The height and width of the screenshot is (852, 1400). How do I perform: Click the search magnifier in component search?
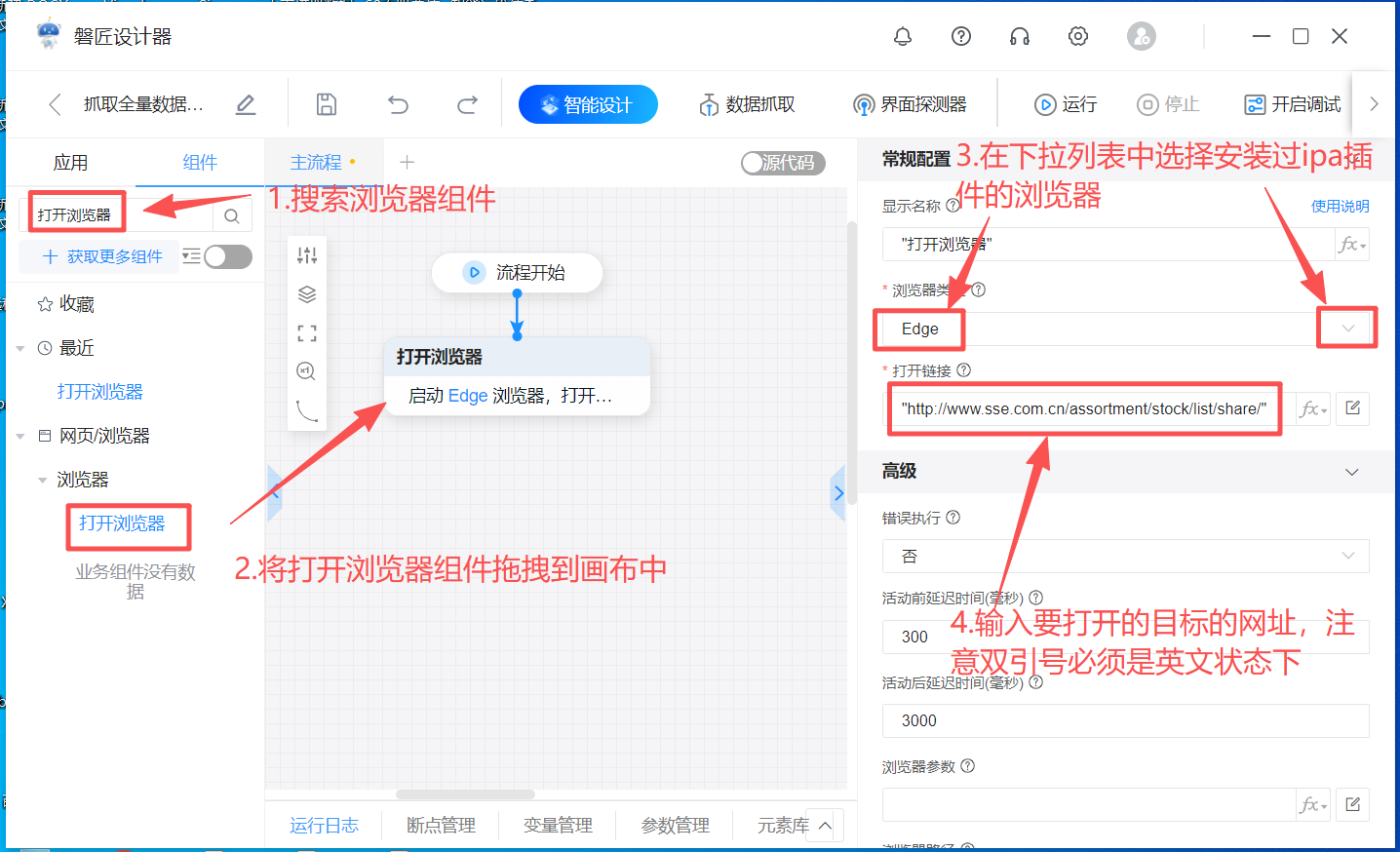(232, 216)
